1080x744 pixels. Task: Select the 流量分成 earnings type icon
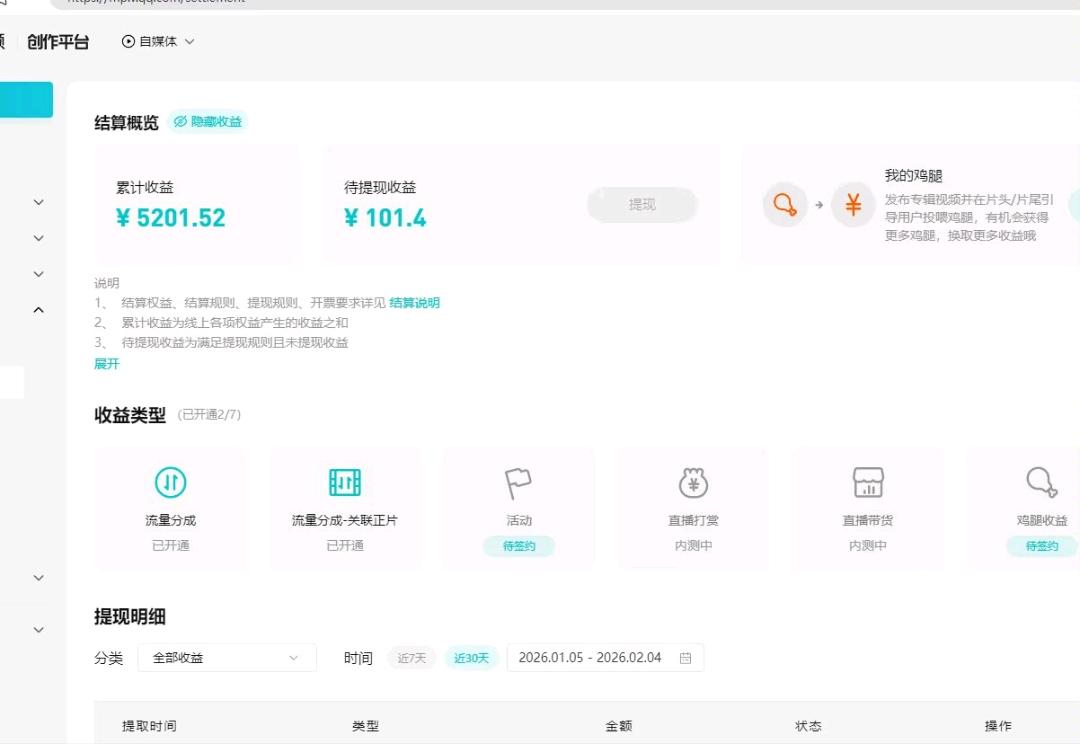170,482
